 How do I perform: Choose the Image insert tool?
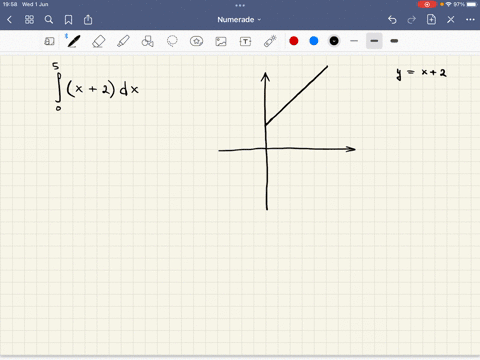[x=221, y=41]
